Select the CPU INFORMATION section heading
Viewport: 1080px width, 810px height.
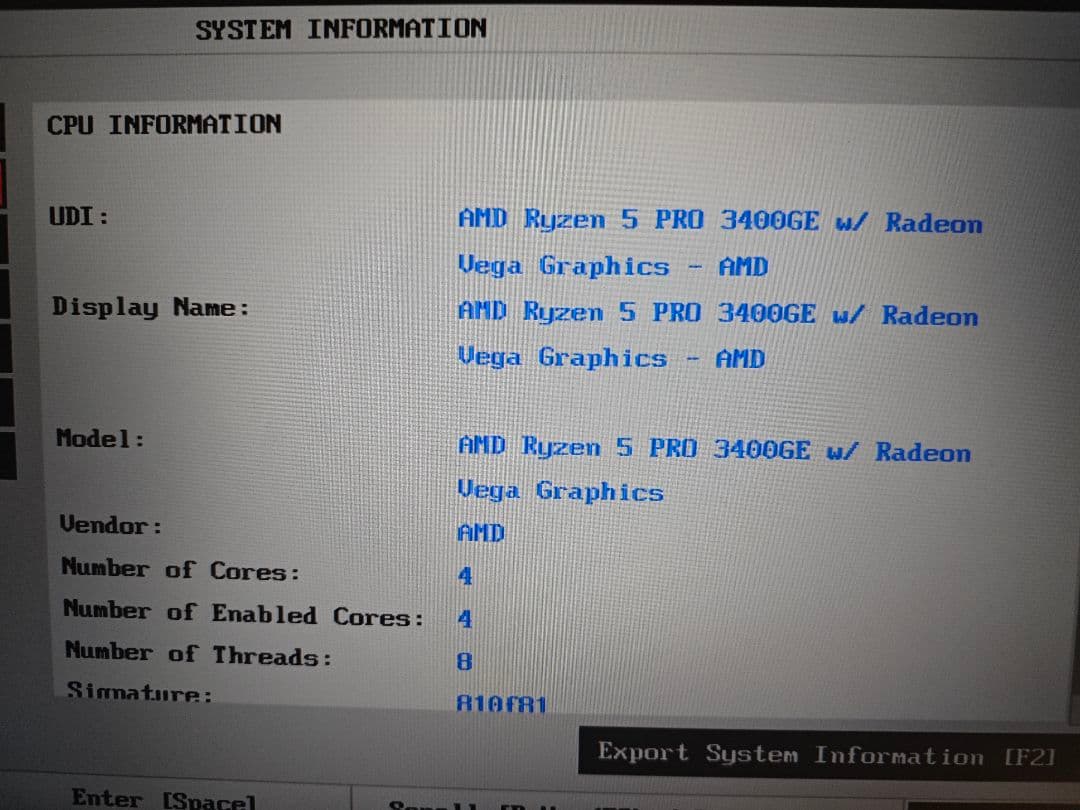coord(163,124)
